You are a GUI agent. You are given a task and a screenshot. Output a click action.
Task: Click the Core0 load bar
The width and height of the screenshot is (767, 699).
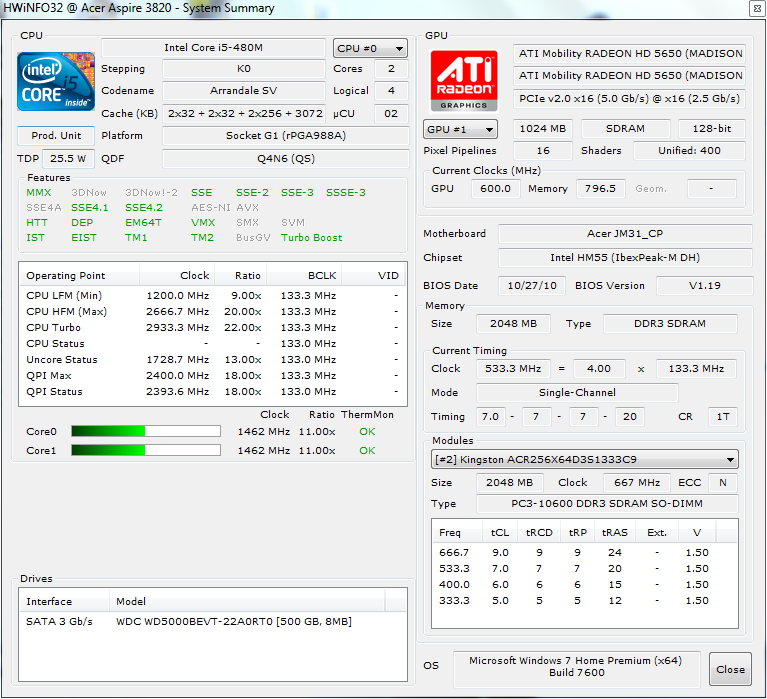click(x=146, y=431)
